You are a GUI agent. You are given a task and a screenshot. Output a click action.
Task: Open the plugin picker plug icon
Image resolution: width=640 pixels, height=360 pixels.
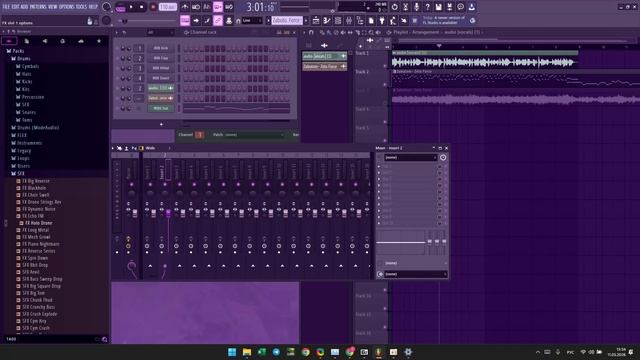click(382, 20)
